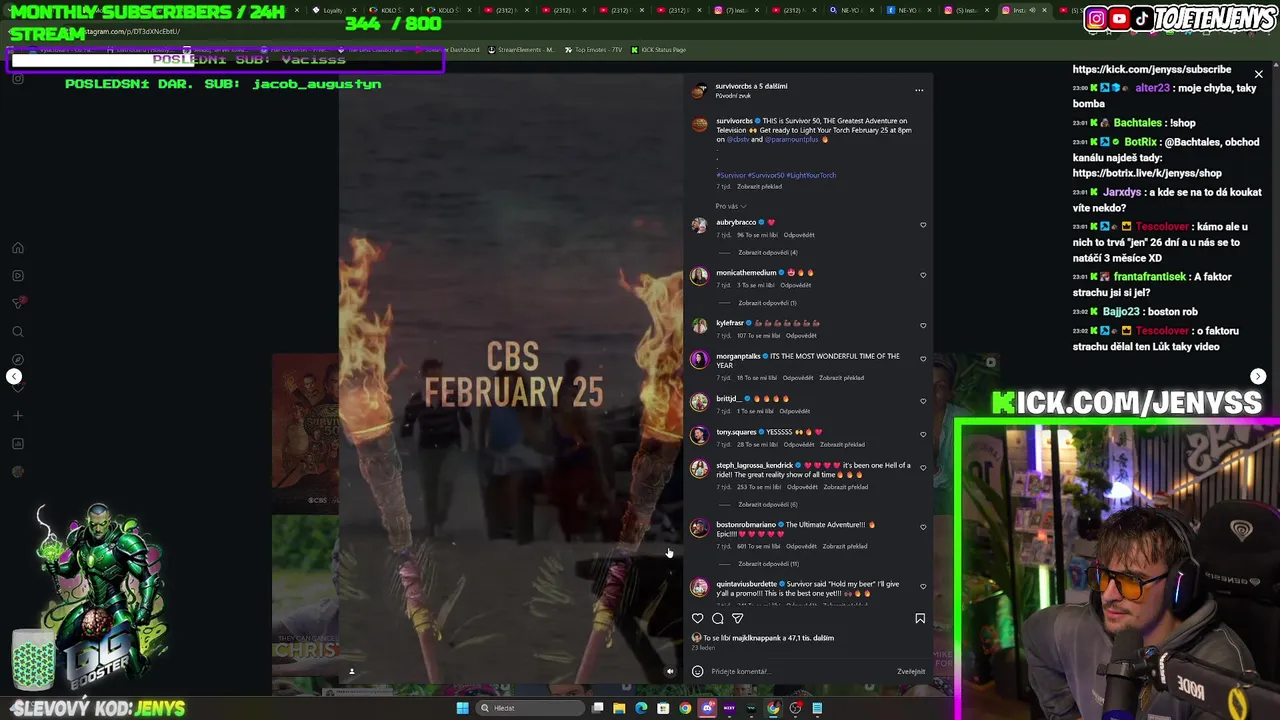This screenshot has width=1280, height=720.
Task: Open File Explorer from the taskbar
Action: tap(619, 708)
